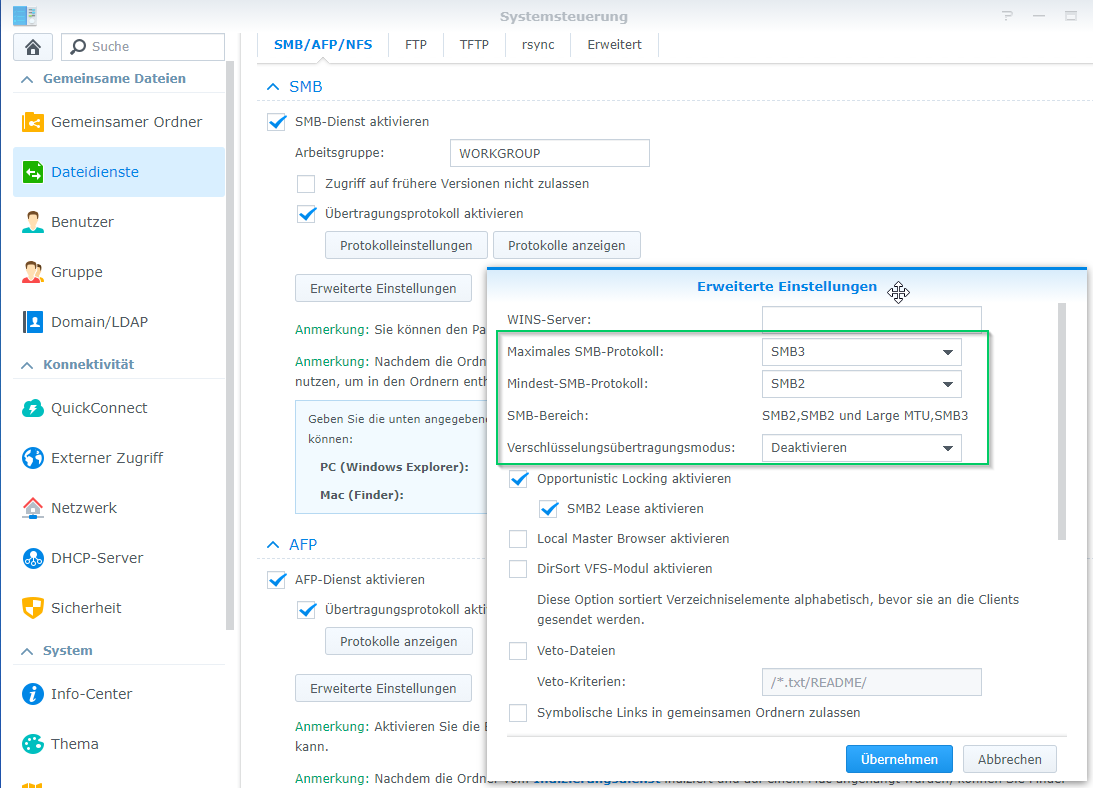Select Gemeinsamer Ordner folder icon
1093x788 pixels.
[33, 122]
